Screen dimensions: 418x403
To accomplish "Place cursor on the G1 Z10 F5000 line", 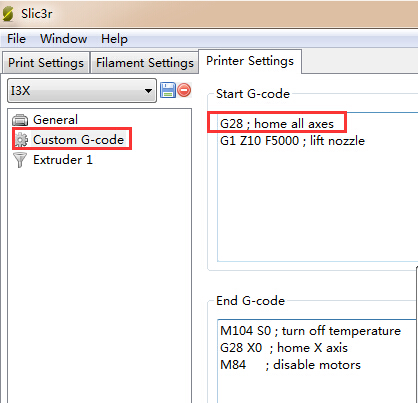I will click(292, 141).
